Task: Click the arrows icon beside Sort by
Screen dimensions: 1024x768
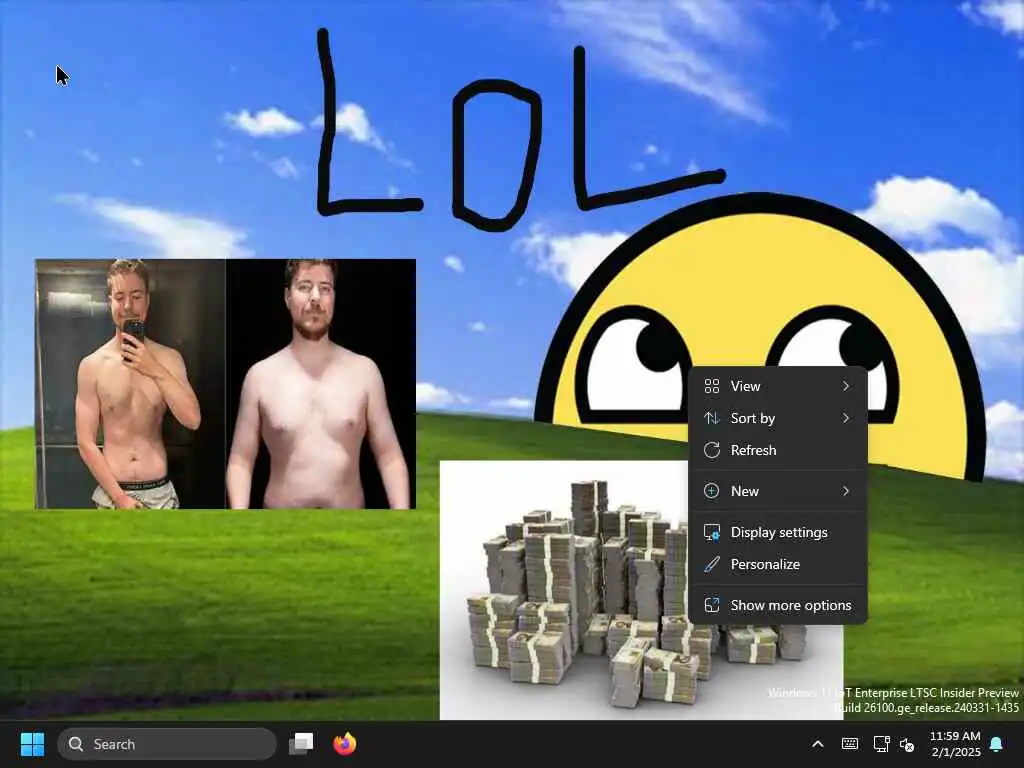Action: click(x=712, y=418)
